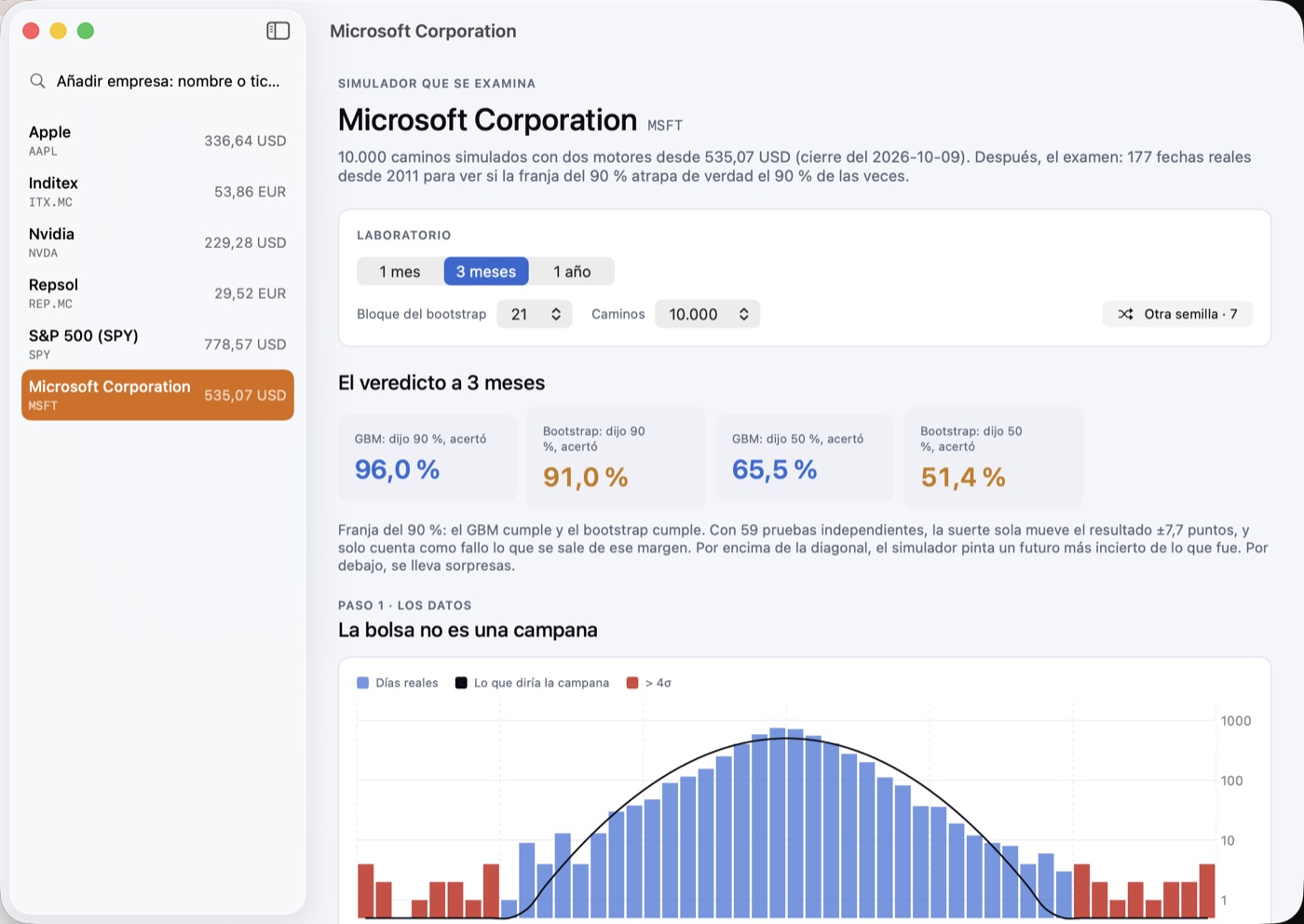Image resolution: width=1304 pixels, height=924 pixels.
Task: Select the 1 año horizon
Action: tap(572, 271)
